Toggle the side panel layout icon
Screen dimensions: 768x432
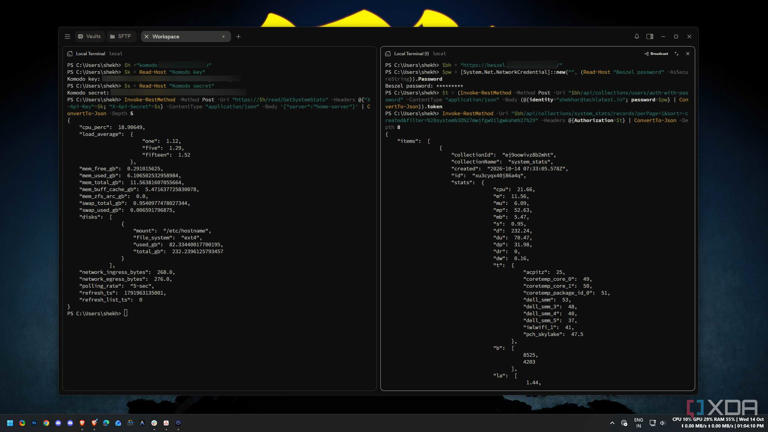650,36
